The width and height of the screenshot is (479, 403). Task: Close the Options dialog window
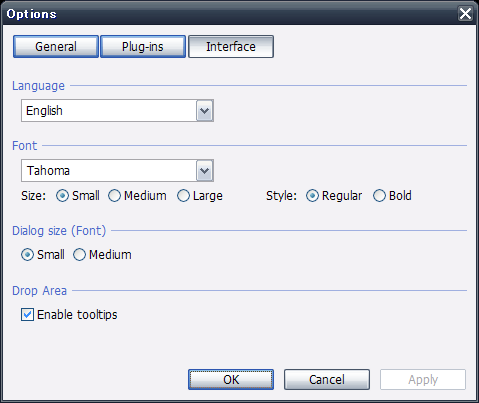(465, 14)
